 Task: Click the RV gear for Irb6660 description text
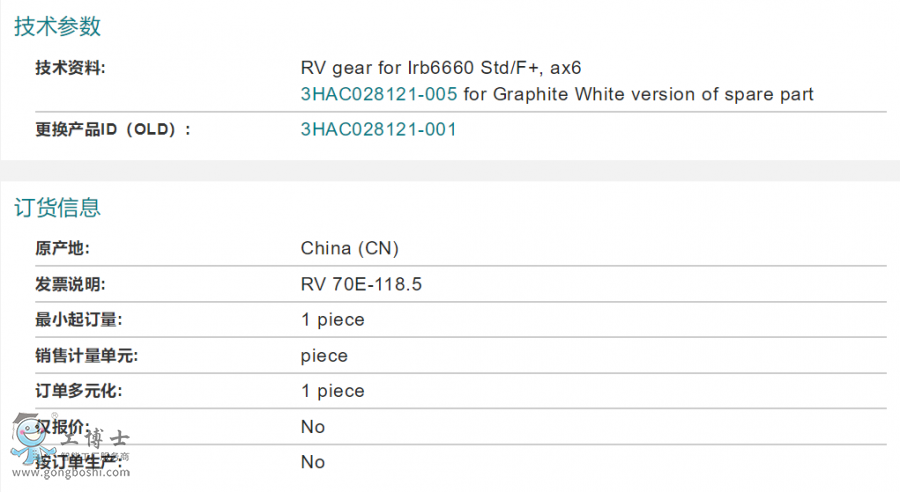tap(441, 69)
